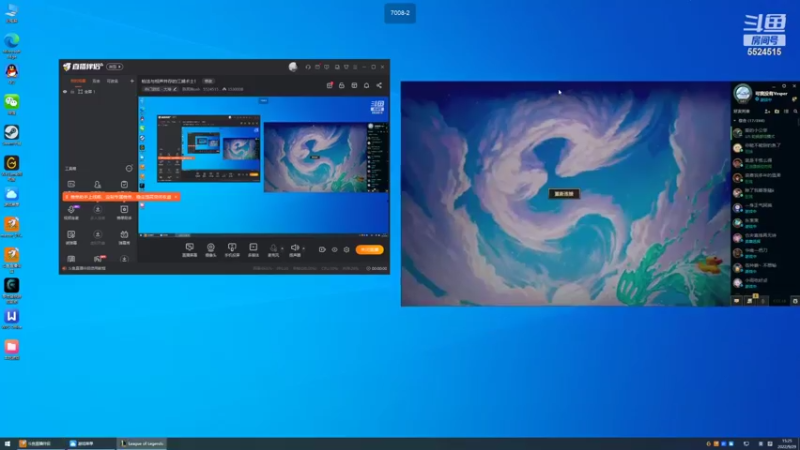Viewport: 800px width, 450px height.
Task: Open the streamer avatar profile in the title bar
Action: (293, 67)
